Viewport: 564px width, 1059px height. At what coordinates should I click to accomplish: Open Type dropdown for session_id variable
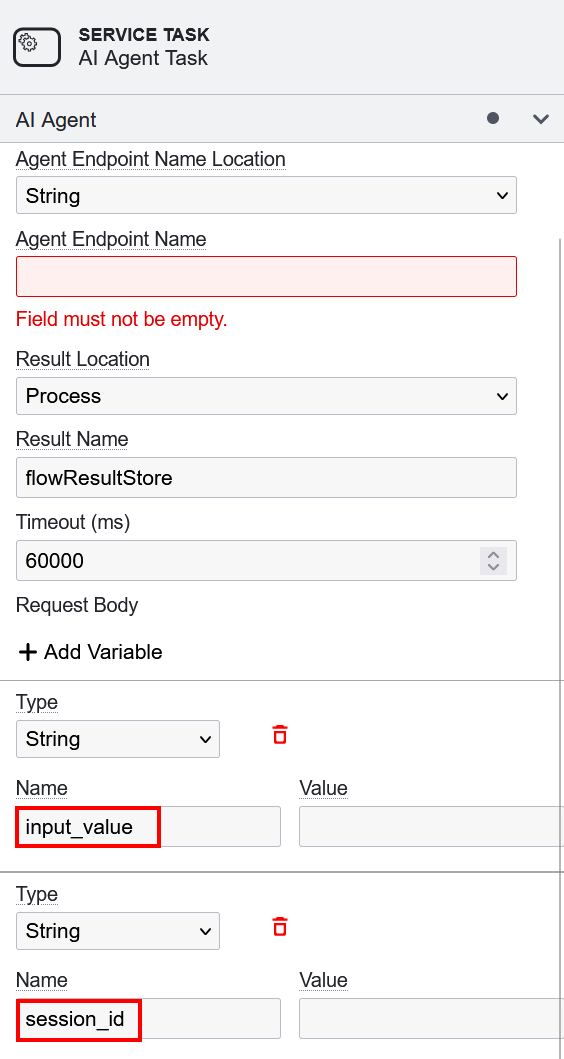(x=118, y=931)
